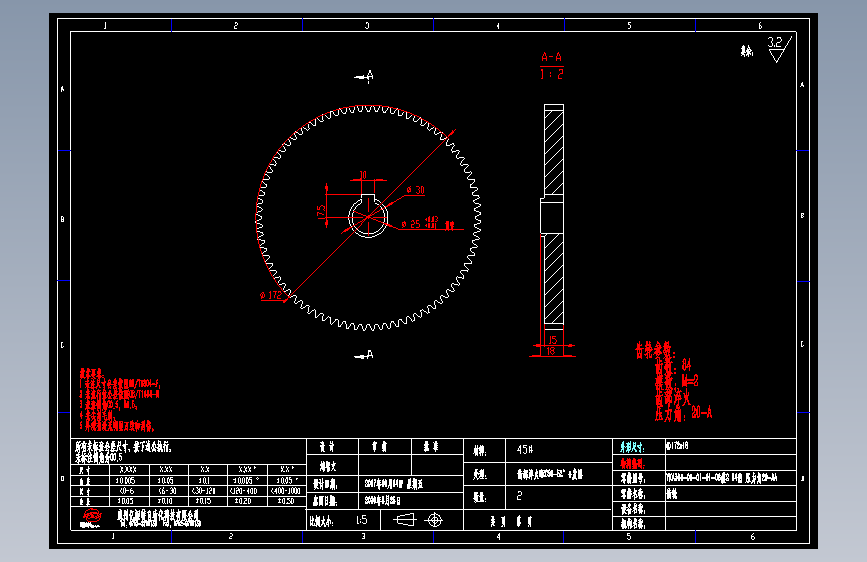
Task: Click the drawing scale value 1:5
Action: point(362,520)
